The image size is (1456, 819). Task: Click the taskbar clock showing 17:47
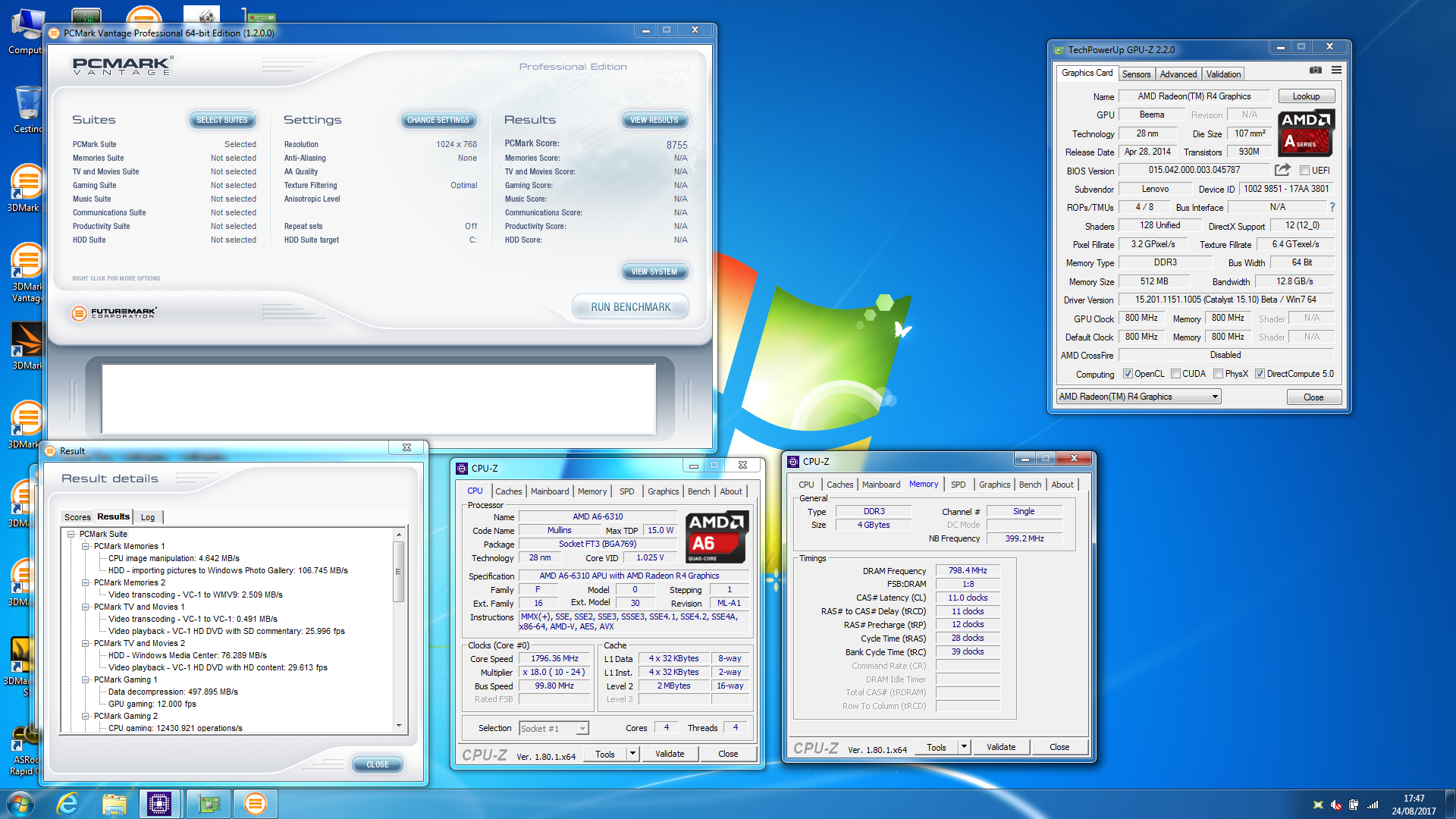(x=1414, y=805)
